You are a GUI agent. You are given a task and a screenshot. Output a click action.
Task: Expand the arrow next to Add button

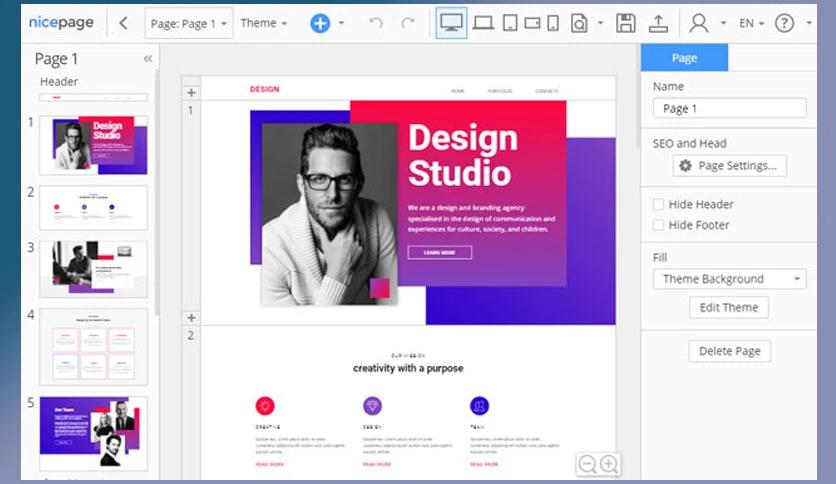[341, 23]
